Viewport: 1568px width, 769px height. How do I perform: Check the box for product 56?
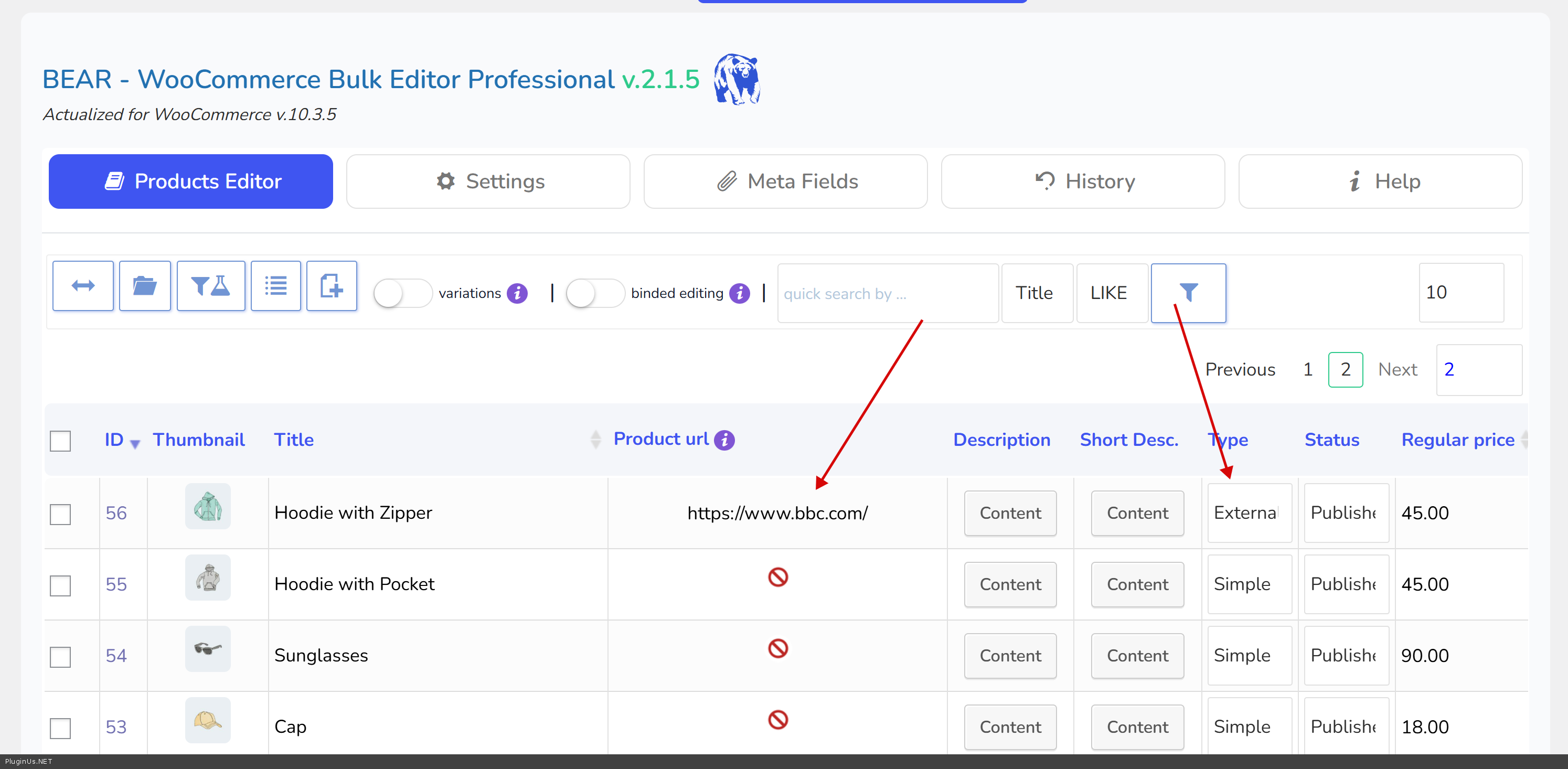[x=60, y=514]
